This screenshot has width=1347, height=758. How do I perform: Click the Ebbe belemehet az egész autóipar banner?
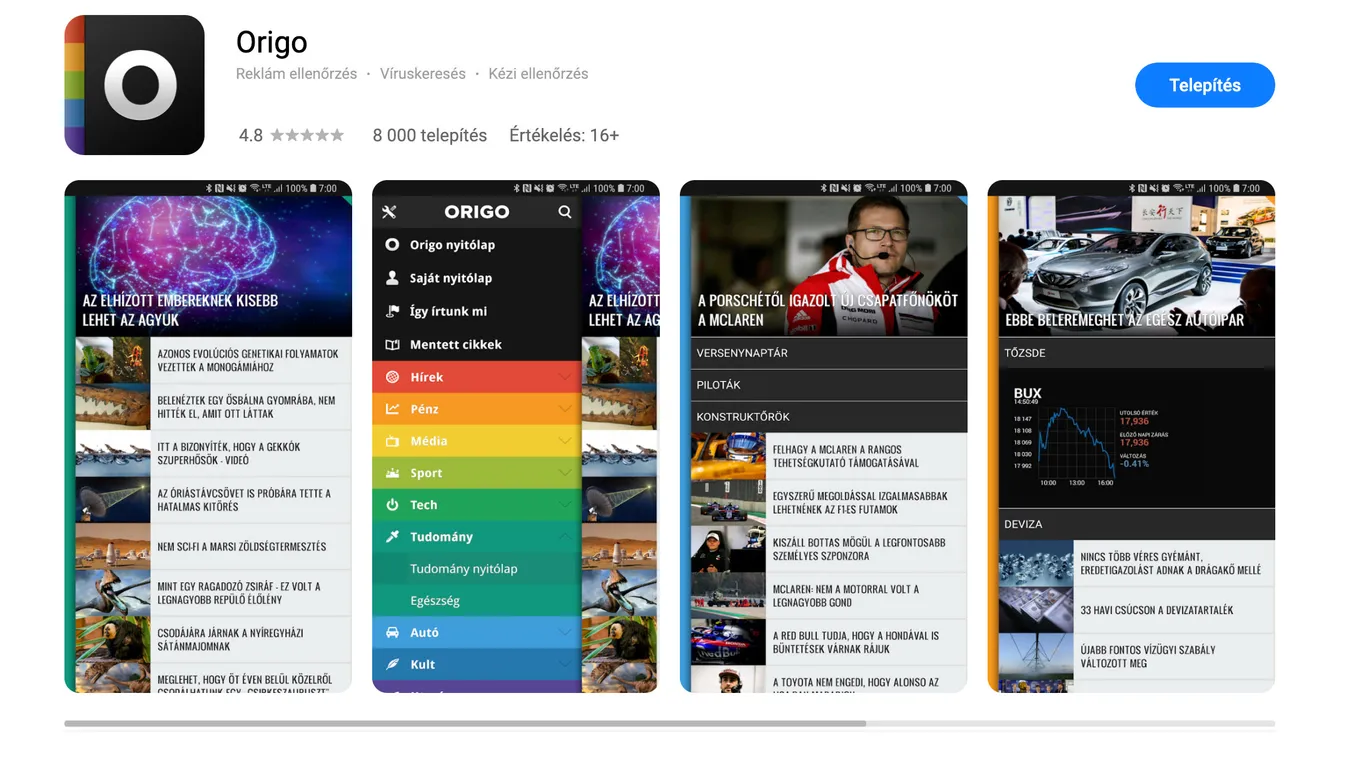[1137, 266]
